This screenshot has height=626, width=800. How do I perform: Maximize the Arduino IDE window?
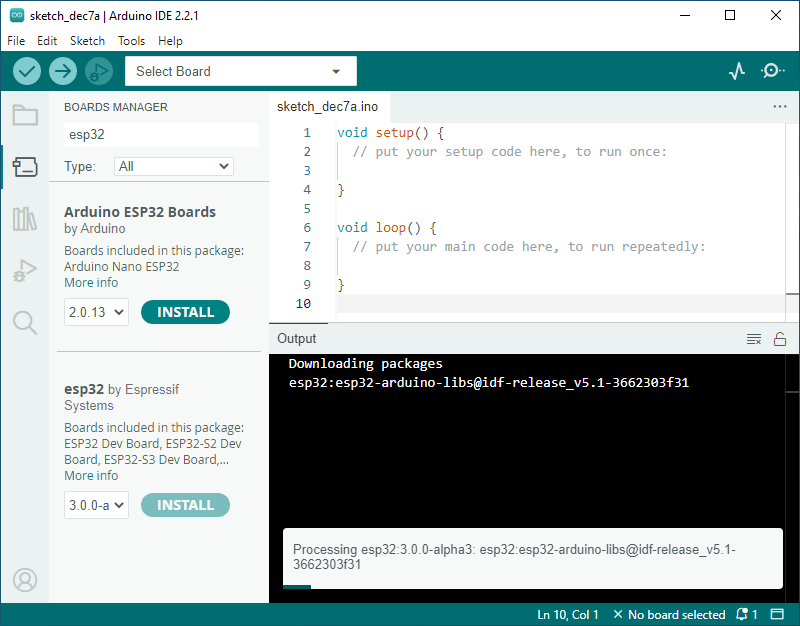[x=730, y=15]
